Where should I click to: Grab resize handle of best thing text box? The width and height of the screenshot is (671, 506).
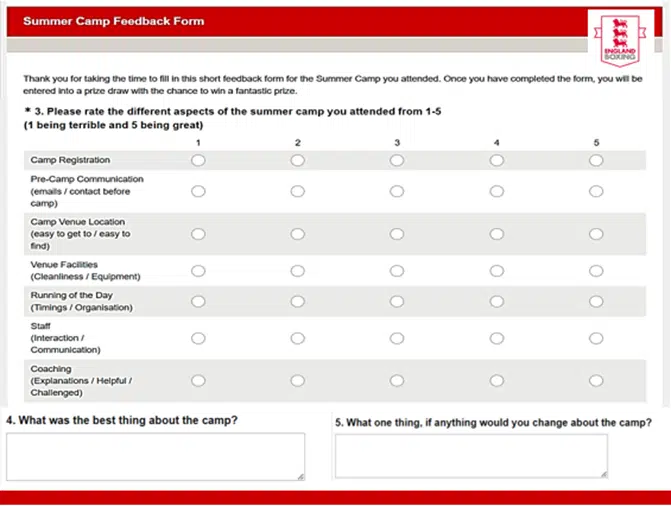[x=300, y=476]
